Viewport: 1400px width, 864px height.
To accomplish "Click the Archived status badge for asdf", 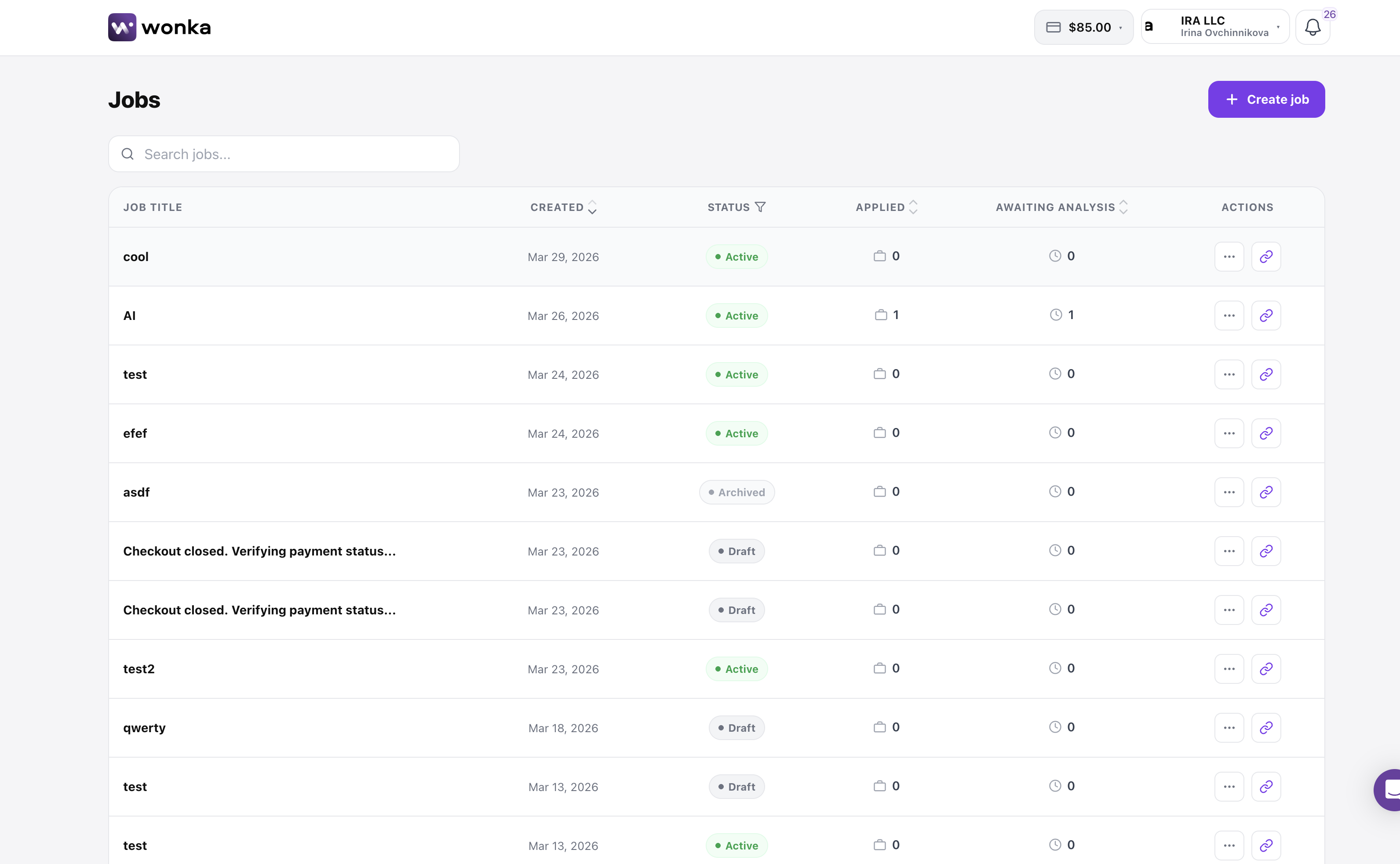I will pyautogui.click(x=736, y=492).
